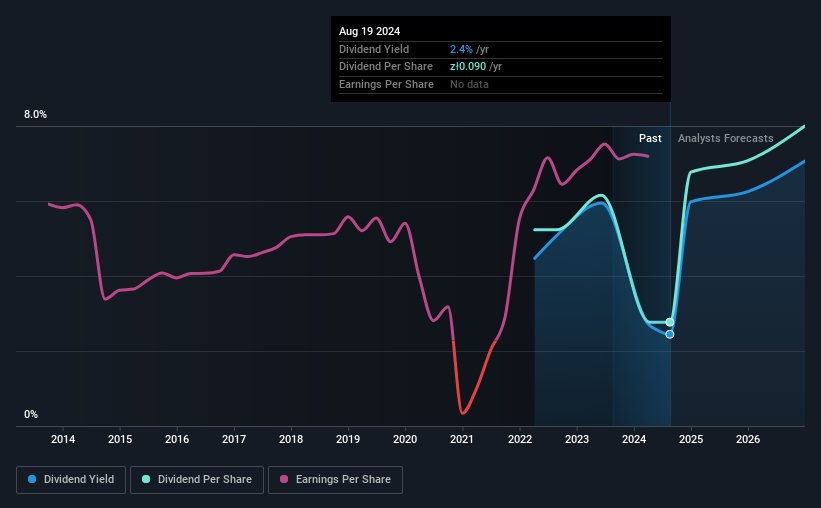Click the 8.0% y-axis label

pos(35,115)
